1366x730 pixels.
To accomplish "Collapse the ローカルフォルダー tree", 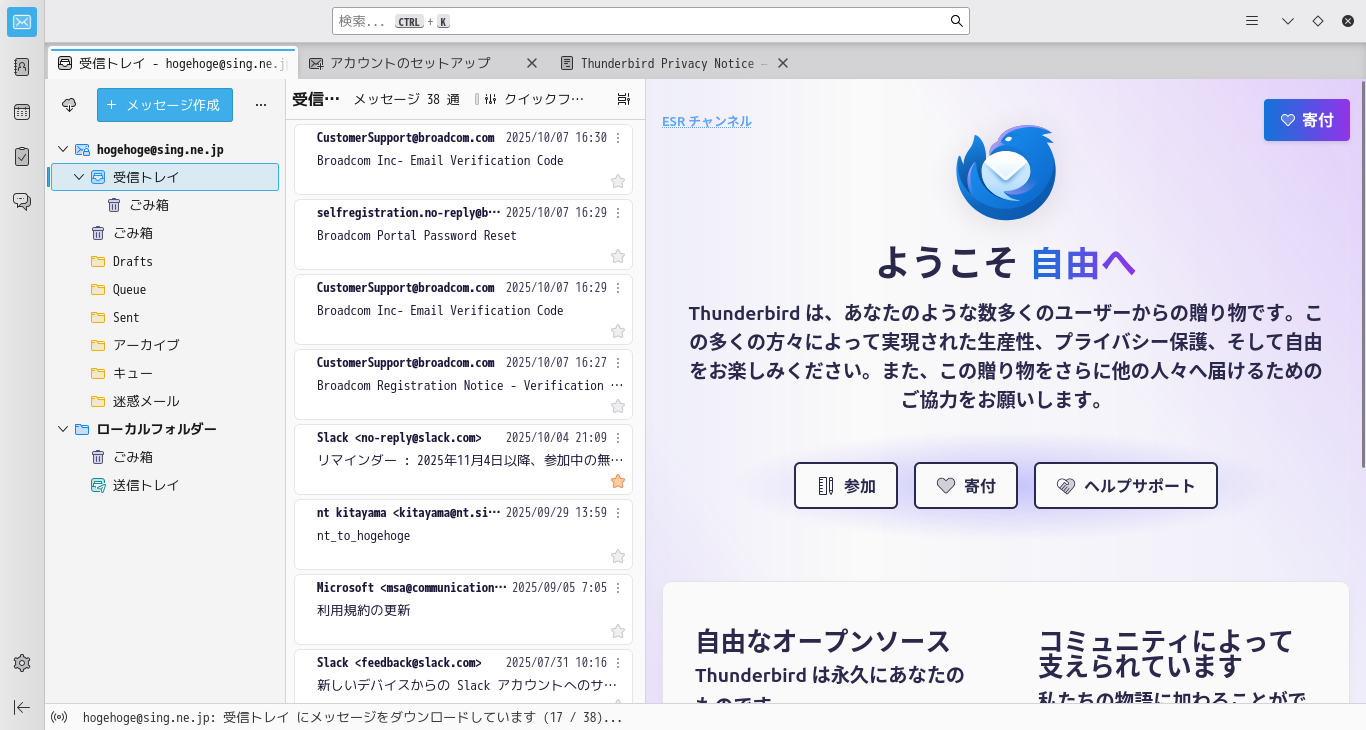I will [63, 429].
